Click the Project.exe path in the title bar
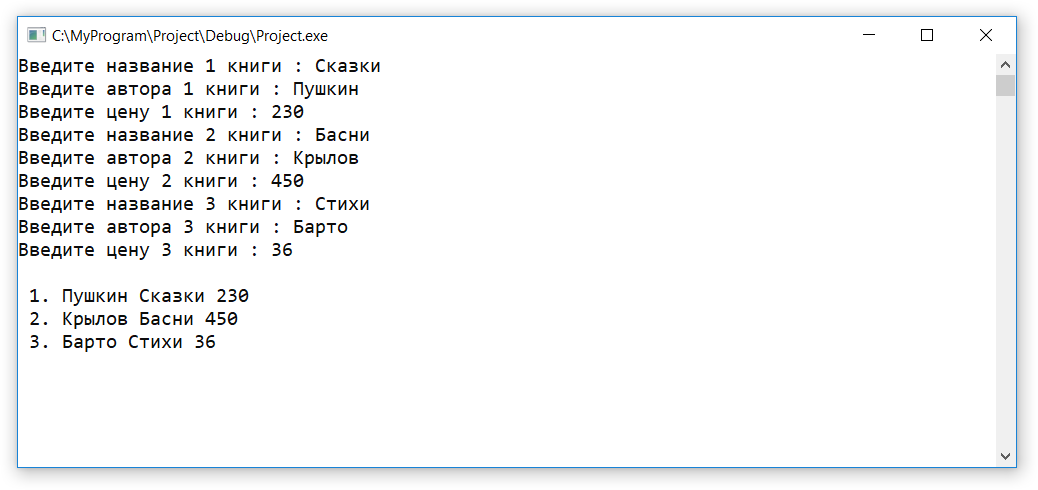Image resolution: width=1038 pixels, height=490 pixels. pos(189,36)
